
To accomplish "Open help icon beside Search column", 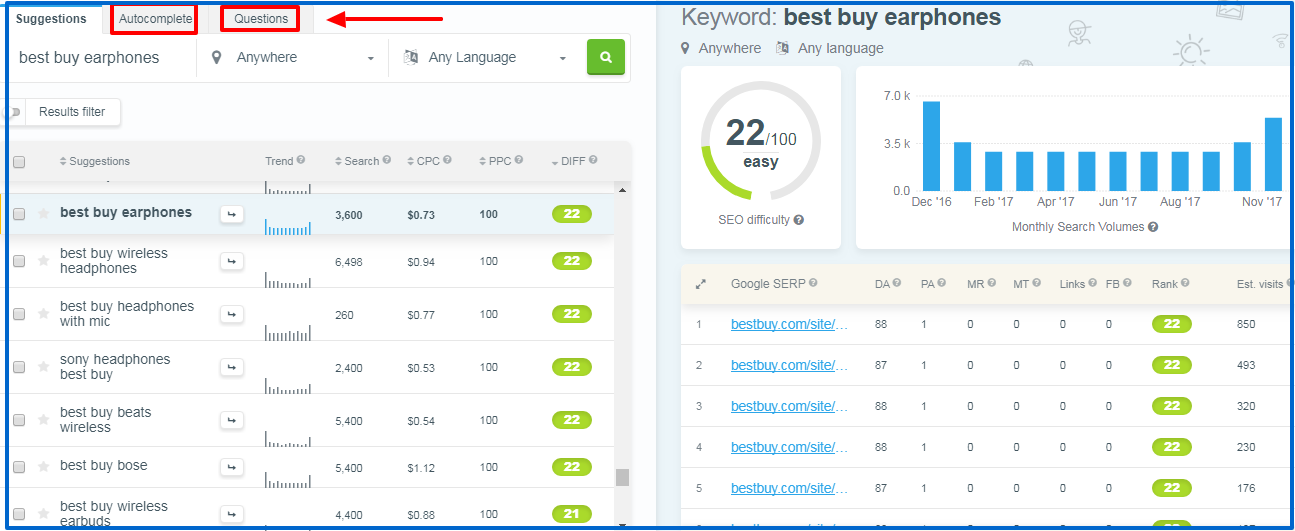I will click(x=388, y=160).
